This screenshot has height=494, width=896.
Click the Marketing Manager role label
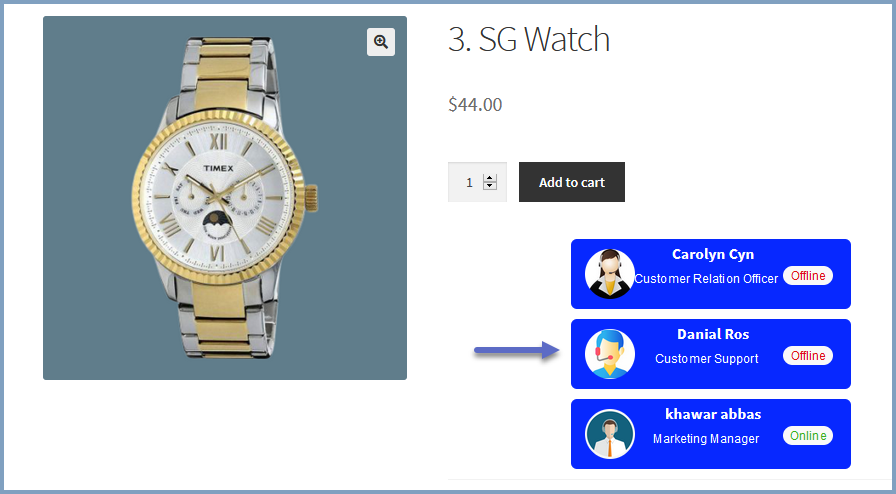[706, 439]
